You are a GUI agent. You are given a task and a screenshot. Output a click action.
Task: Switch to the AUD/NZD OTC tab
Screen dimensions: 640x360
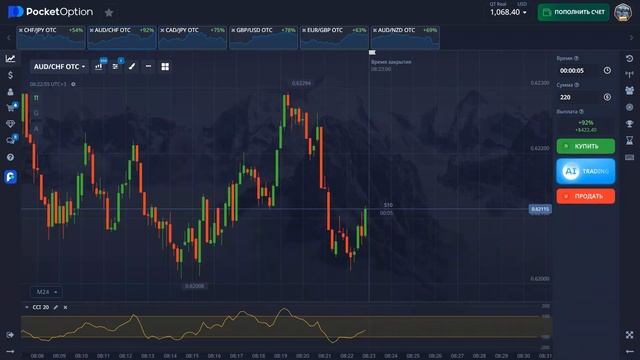(405, 37)
